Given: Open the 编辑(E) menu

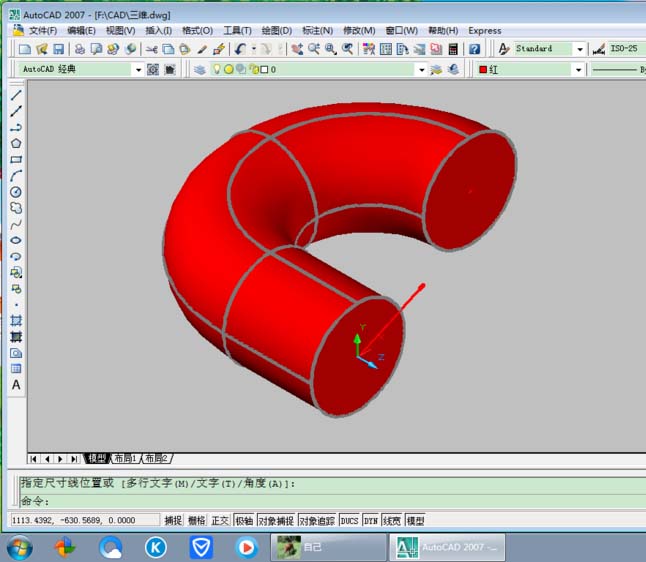Looking at the screenshot, I should pos(81,31).
